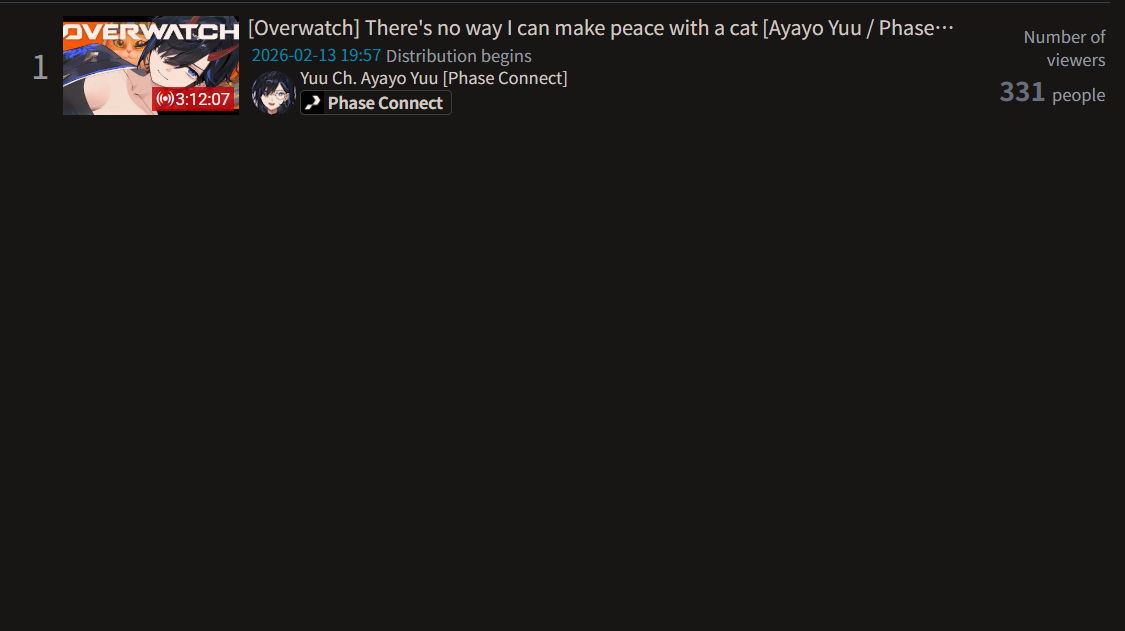Click the 2026-02-13 19:57 start date

pos(316,55)
